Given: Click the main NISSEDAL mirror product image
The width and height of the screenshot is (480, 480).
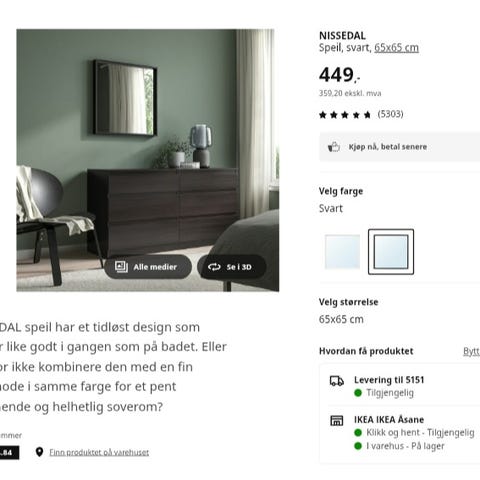Looking at the screenshot, I should (x=148, y=160).
